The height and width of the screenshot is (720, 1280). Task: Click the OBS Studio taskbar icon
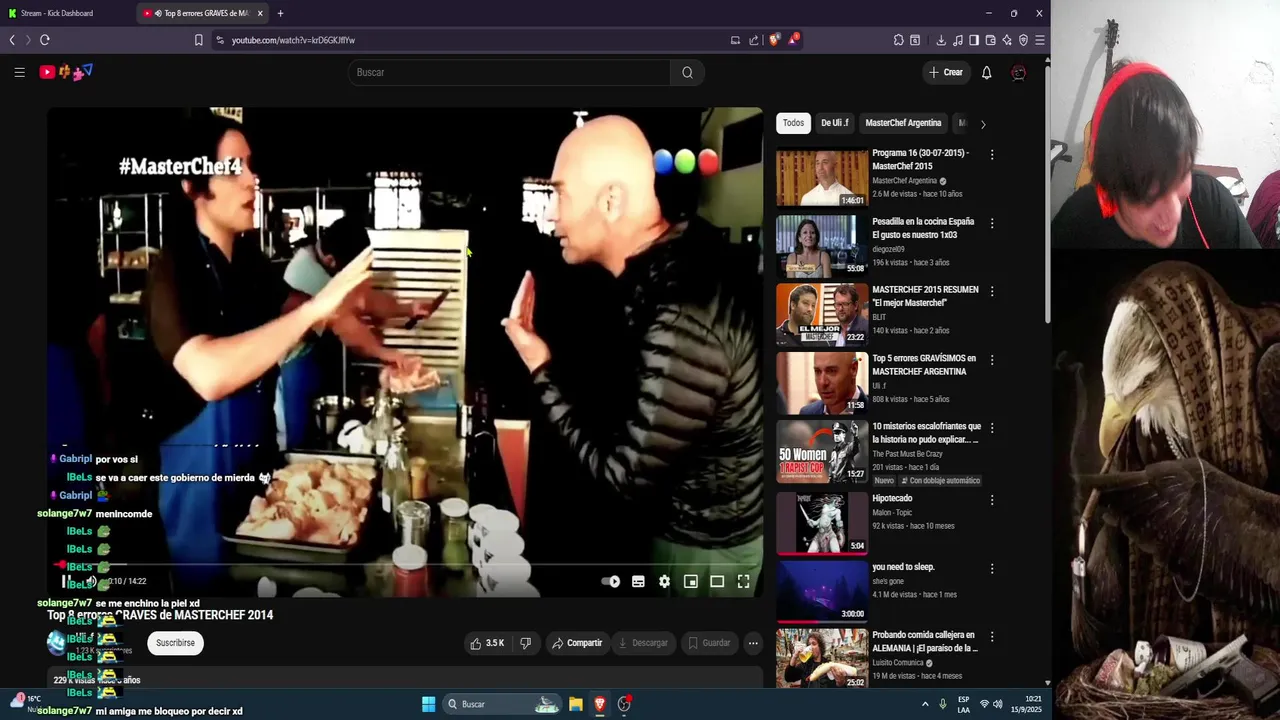(x=624, y=704)
